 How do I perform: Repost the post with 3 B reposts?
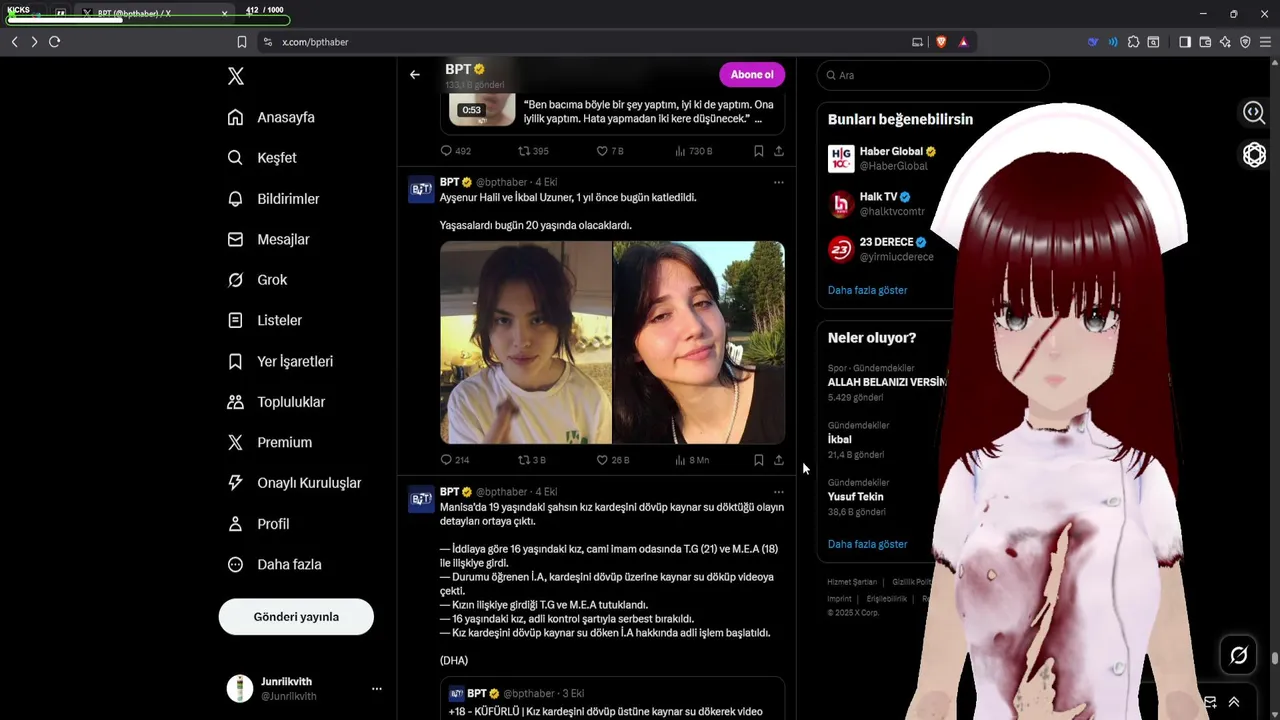tap(531, 460)
